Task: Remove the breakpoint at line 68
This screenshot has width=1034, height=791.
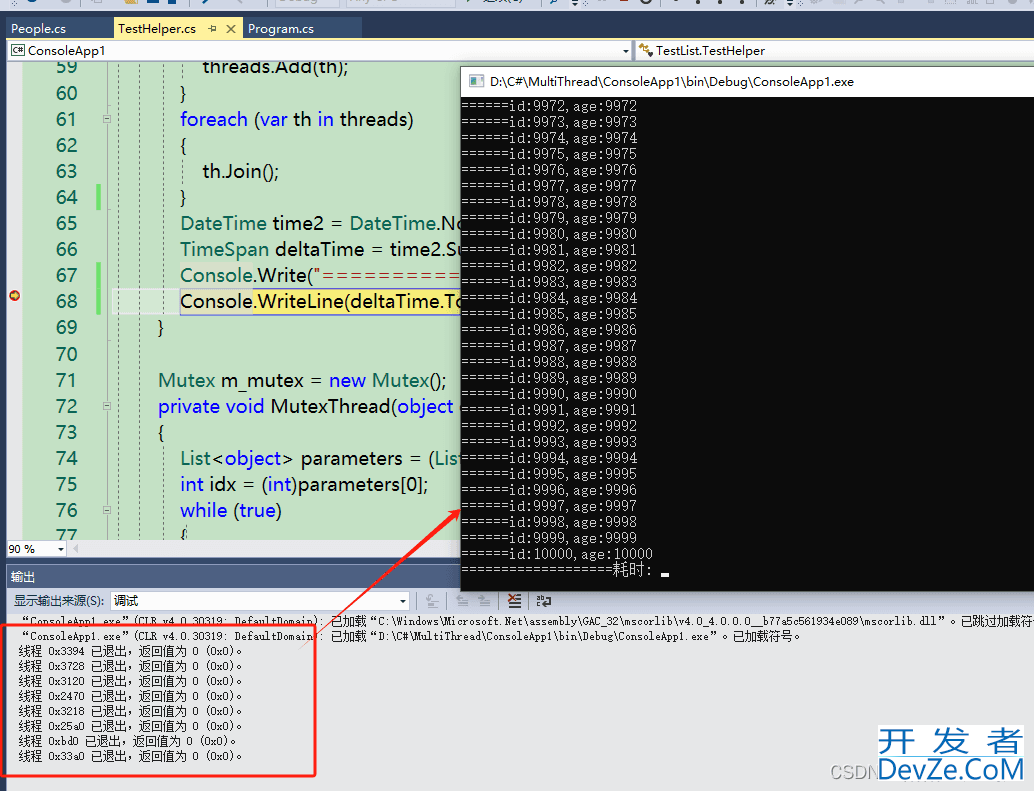Action: click(x=15, y=296)
